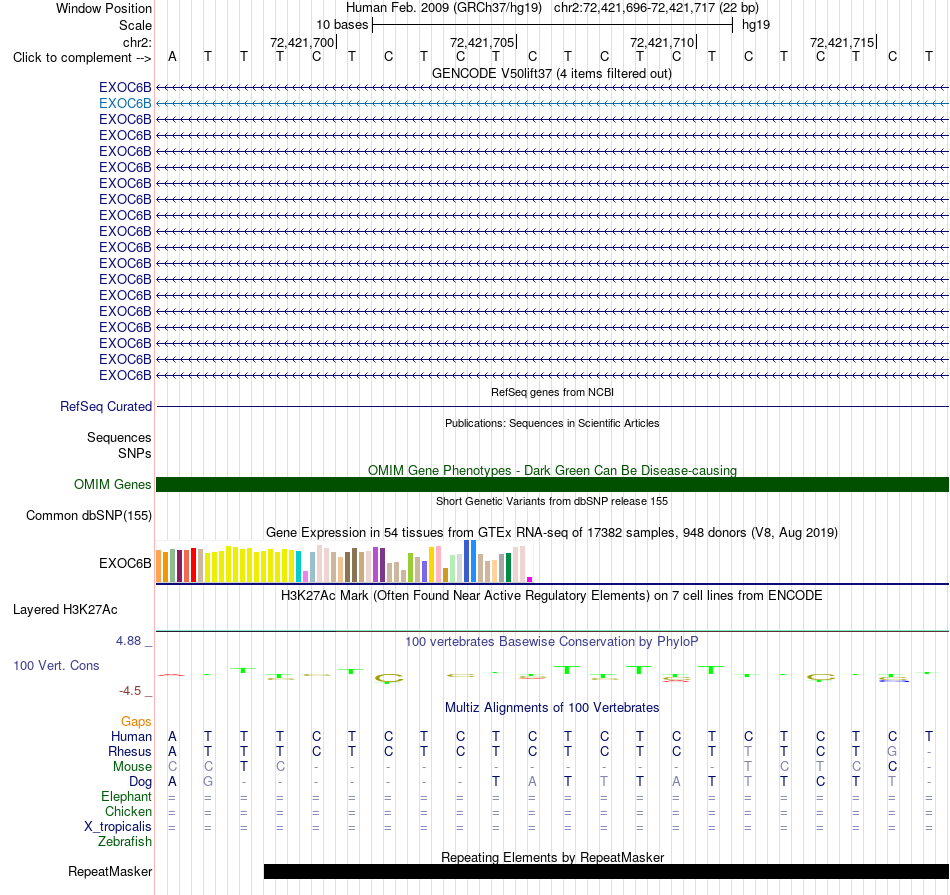Click the '10 bases' scale bar label
Screen dimensions: 950x895
[x=342, y=25]
